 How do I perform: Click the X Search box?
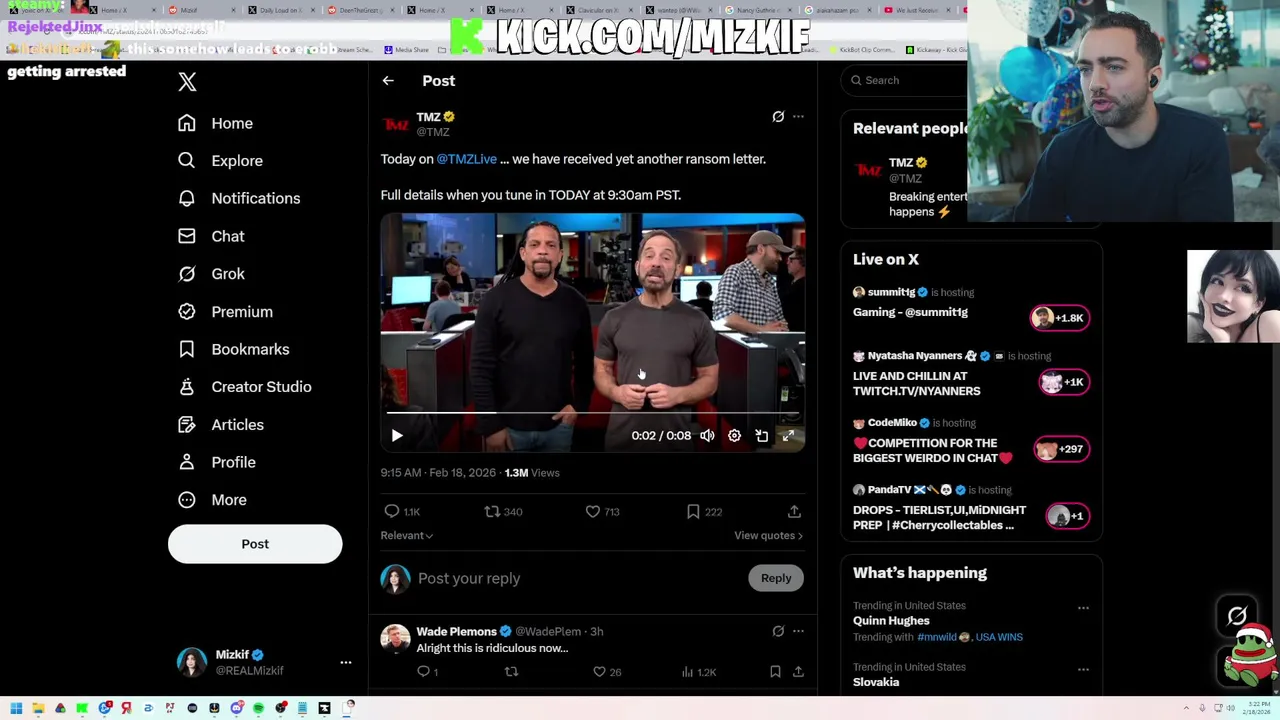pyautogui.click(x=905, y=80)
